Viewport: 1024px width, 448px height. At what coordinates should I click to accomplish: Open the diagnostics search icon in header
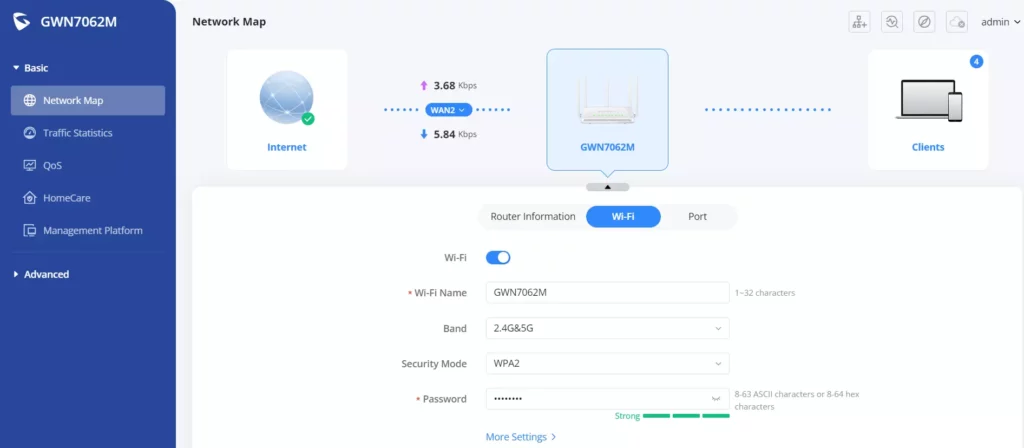click(x=891, y=22)
